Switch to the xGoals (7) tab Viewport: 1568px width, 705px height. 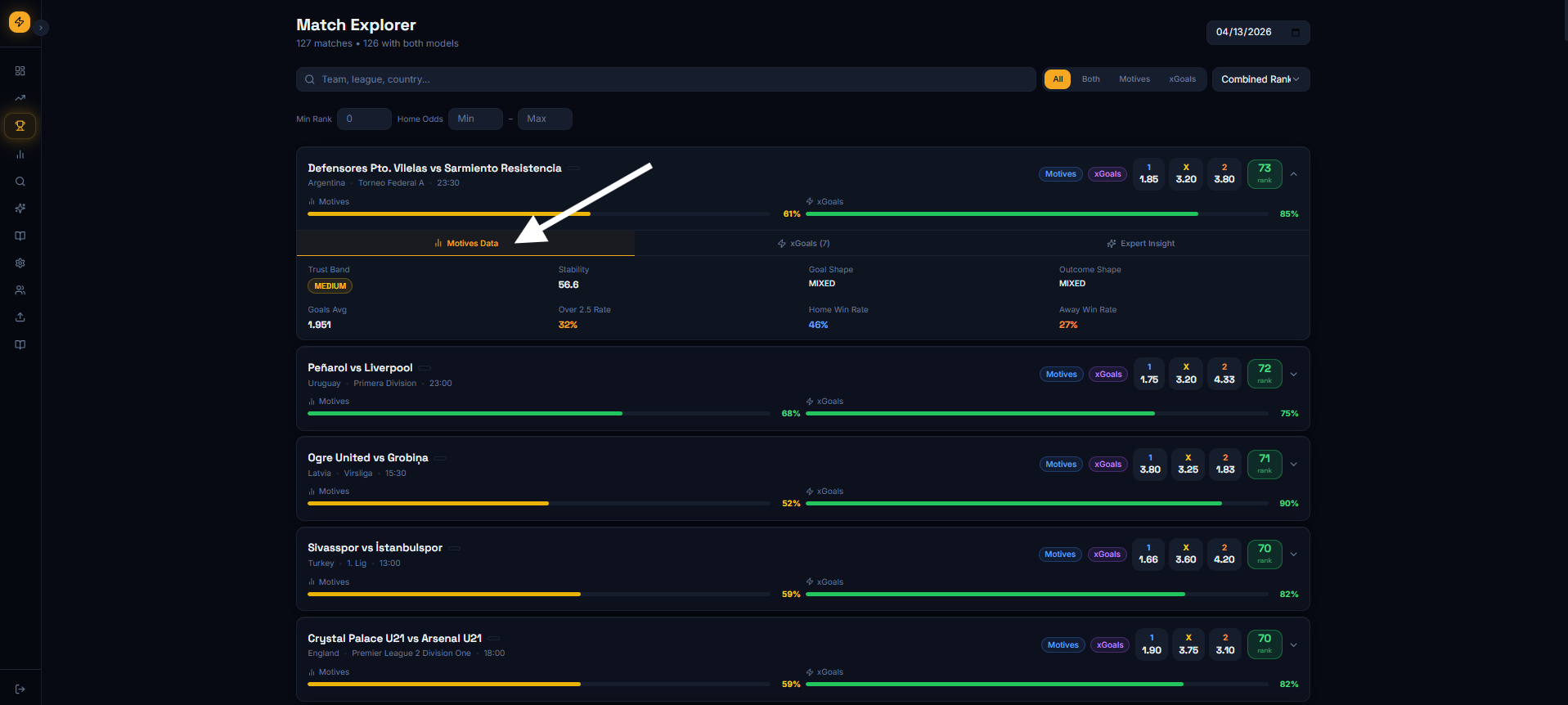(803, 244)
